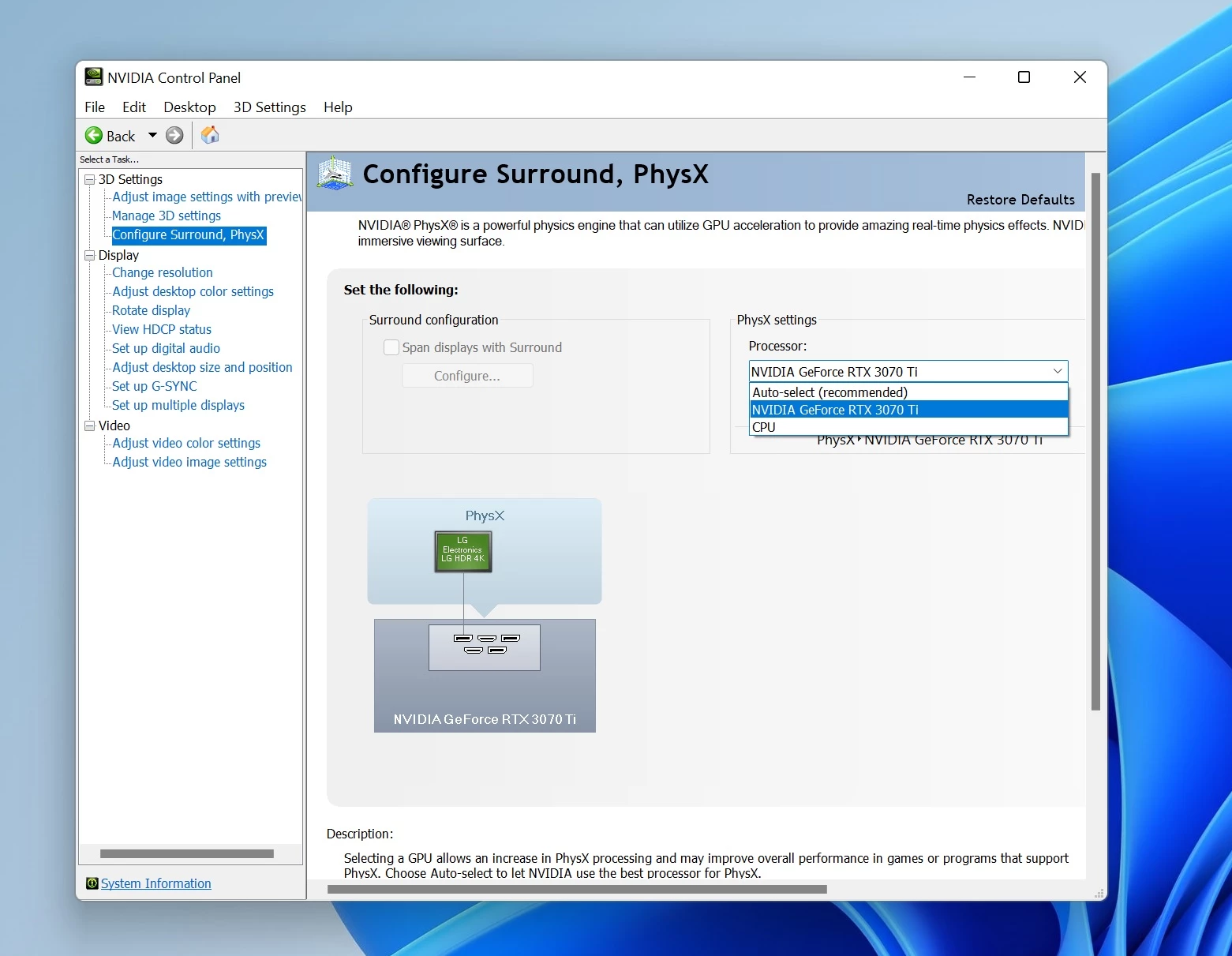1232x956 pixels.
Task: Close the NVIDIA Control Panel window
Action: pos(1080,77)
